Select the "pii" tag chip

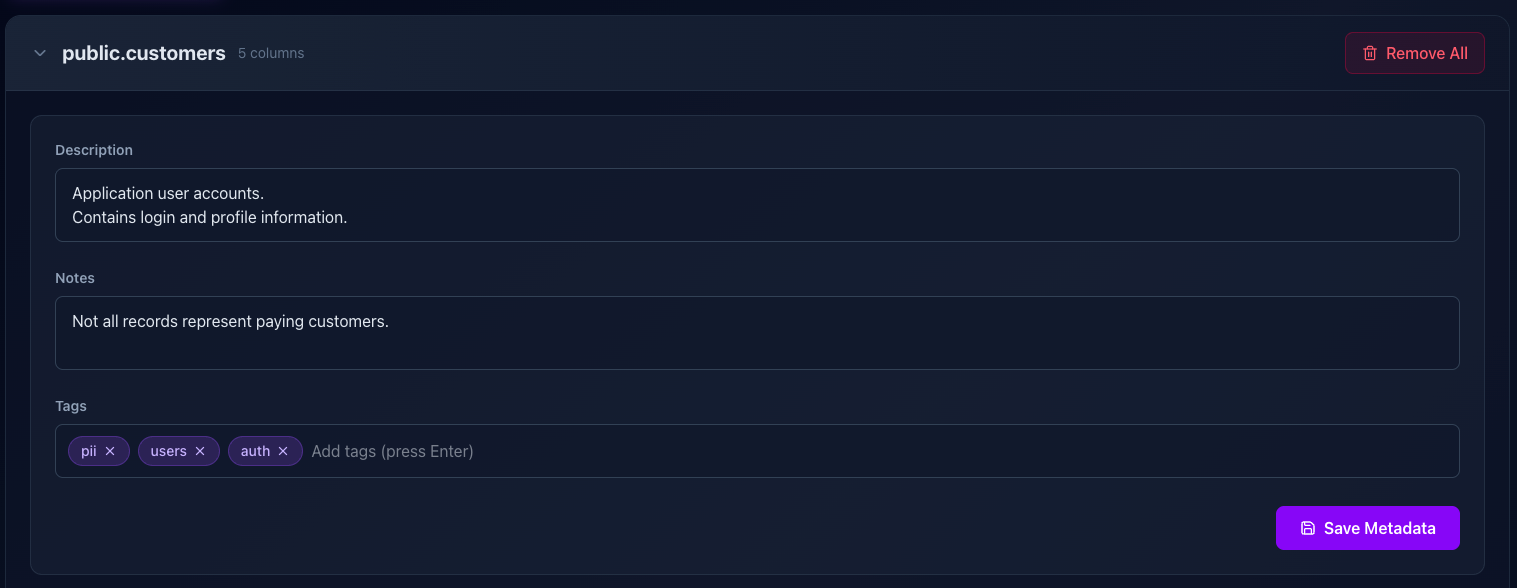tap(88, 450)
